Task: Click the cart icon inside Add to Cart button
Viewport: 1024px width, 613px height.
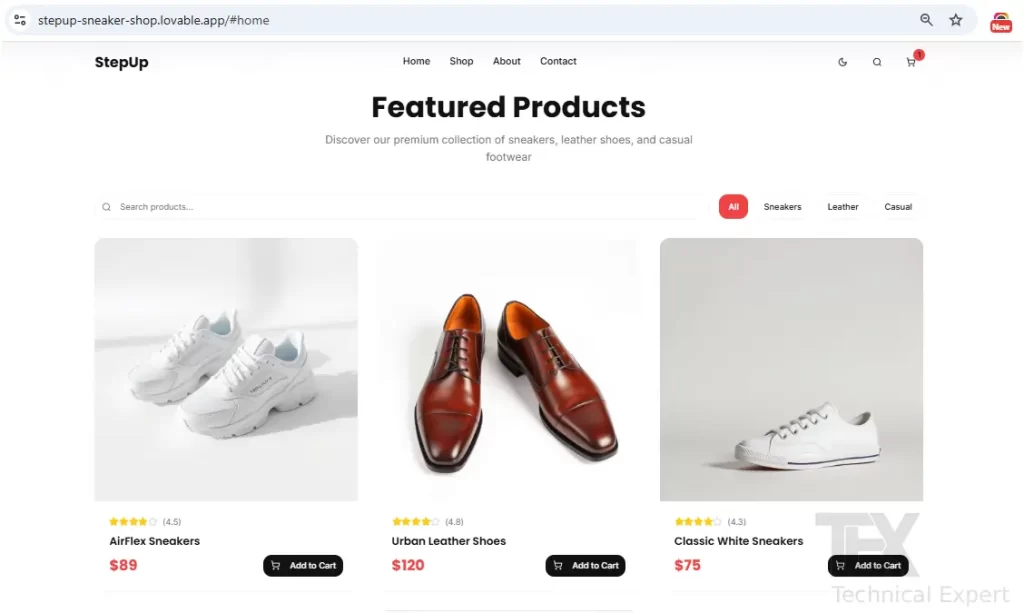Action: tap(278, 565)
